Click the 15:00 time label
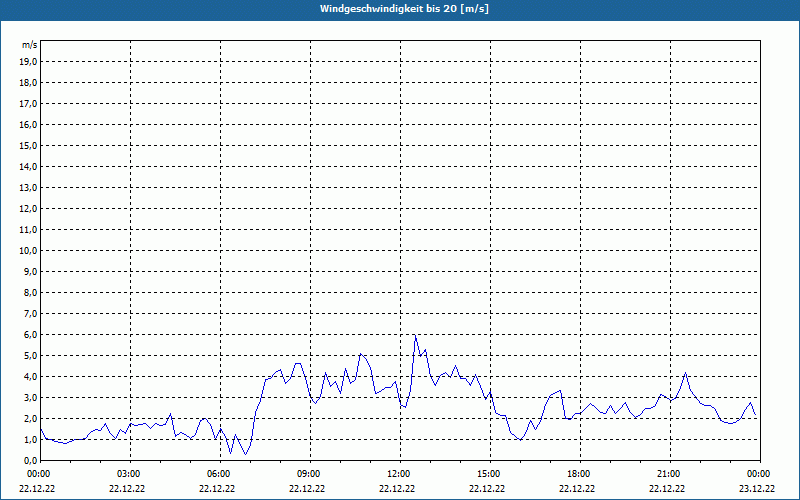This screenshot has height=500, width=800. point(490,474)
